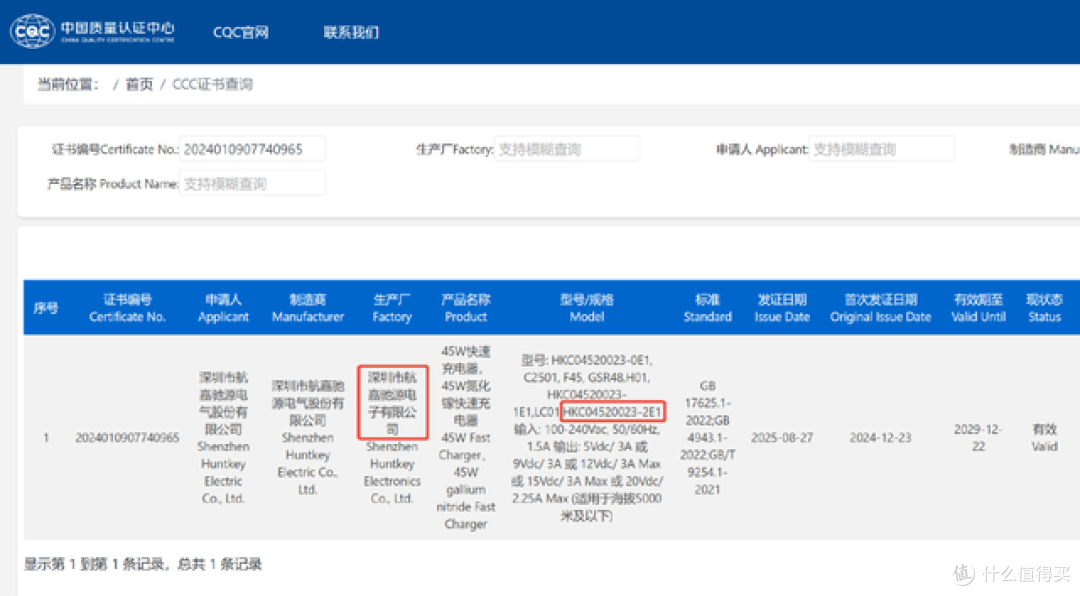
Task: Click the 现状态 Status column header
Action: (x=1044, y=308)
